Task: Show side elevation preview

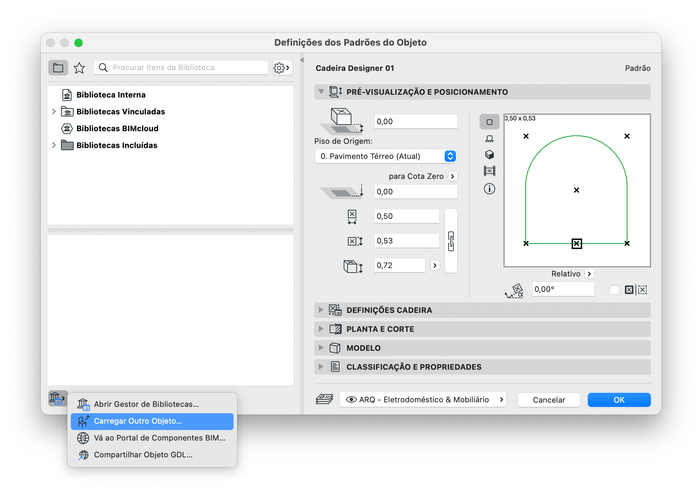Action: pyautogui.click(x=489, y=139)
